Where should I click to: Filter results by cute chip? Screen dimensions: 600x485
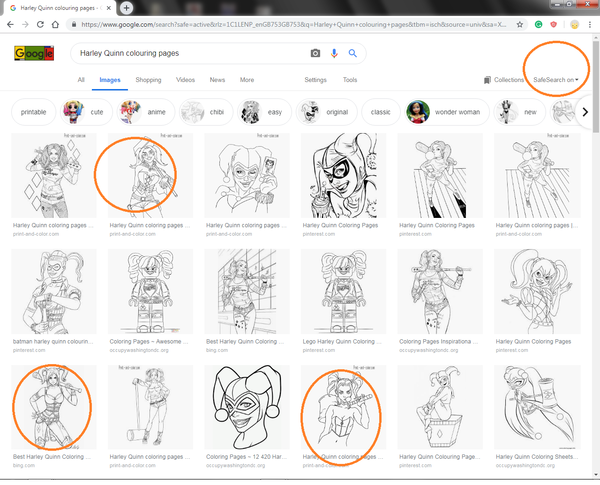[x=86, y=112]
